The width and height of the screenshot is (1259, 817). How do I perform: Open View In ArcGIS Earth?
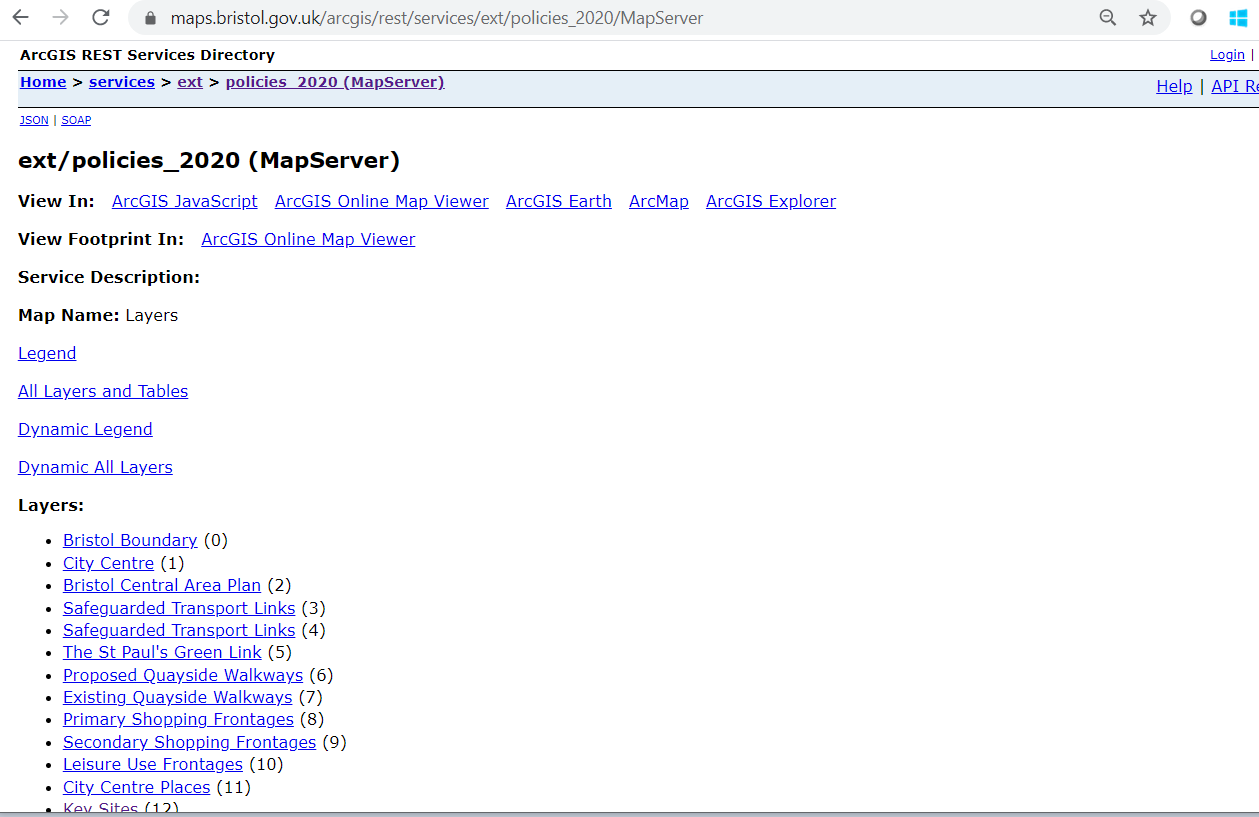click(559, 201)
